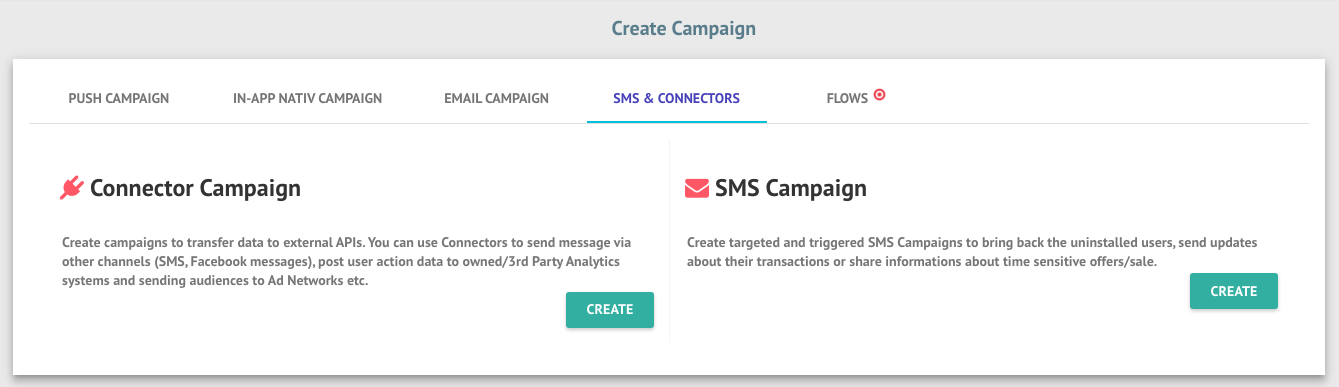Click the red envelope SMS icon
1339x387 pixels.
tap(697, 188)
